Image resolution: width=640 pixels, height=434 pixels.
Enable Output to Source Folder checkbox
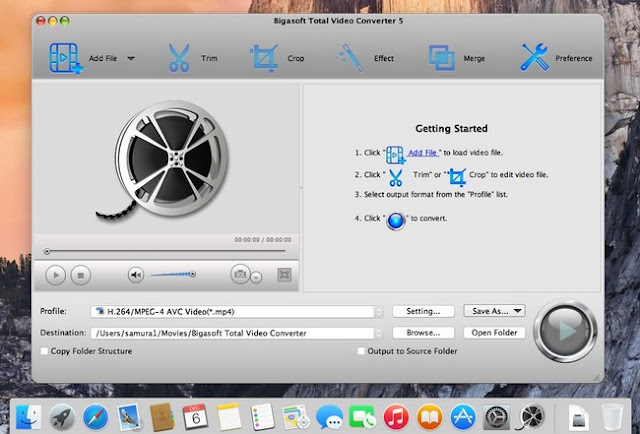click(x=361, y=351)
